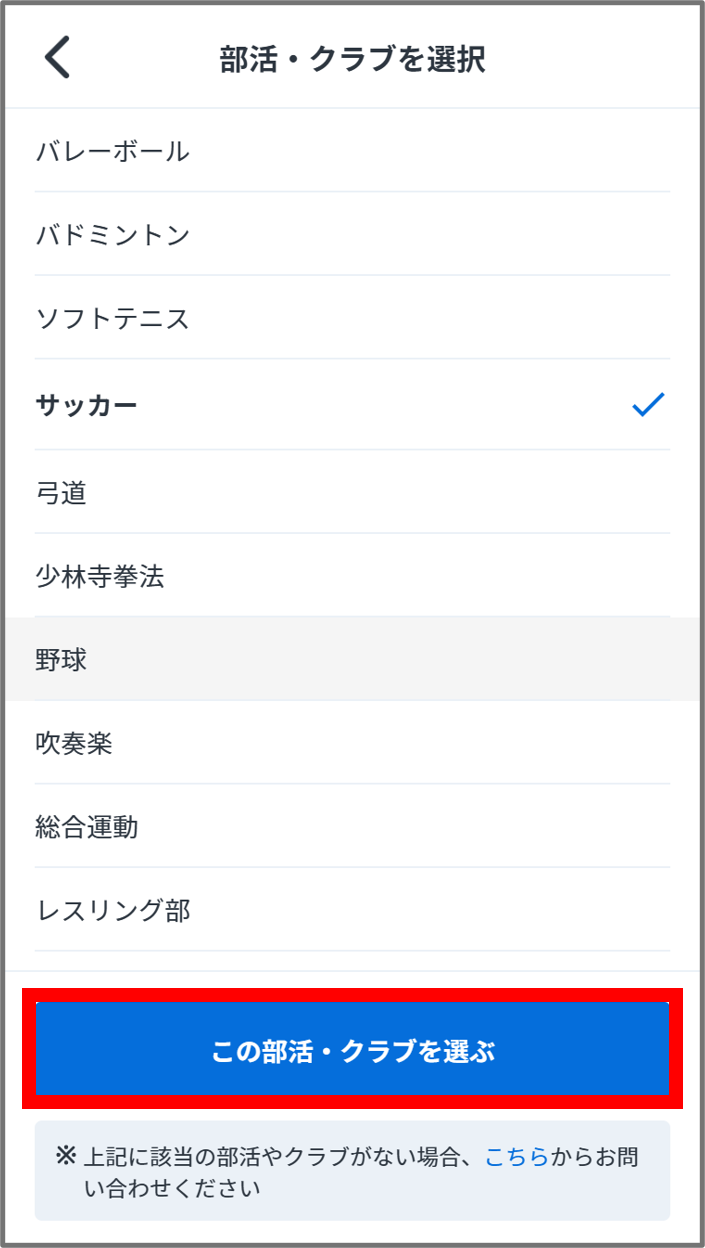Select the 吹奏楽 club entry
The width and height of the screenshot is (705, 1248).
coord(74,744)
